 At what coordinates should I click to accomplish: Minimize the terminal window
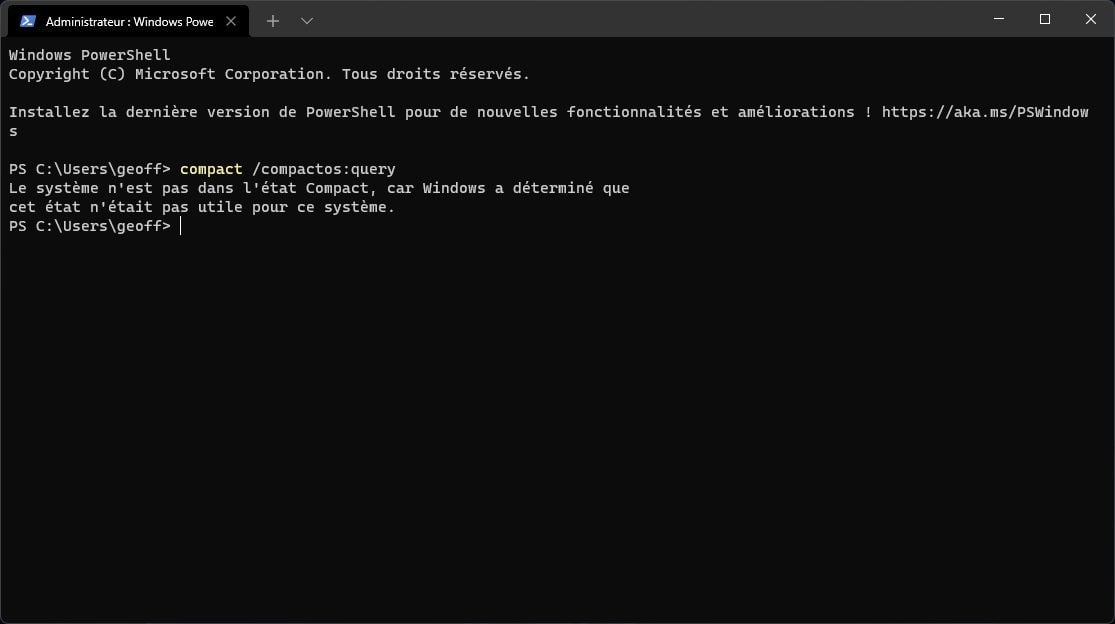pyautogui.click(x=999, y=19)
